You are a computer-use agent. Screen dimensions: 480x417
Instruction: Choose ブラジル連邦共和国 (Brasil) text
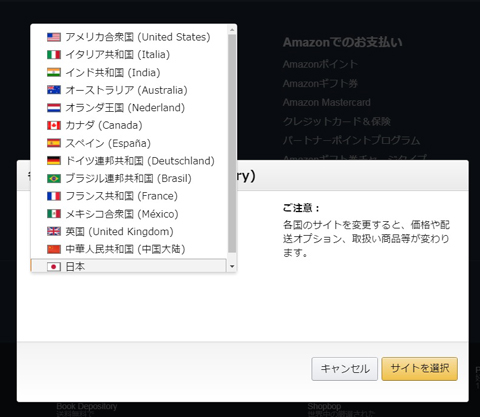128,179
